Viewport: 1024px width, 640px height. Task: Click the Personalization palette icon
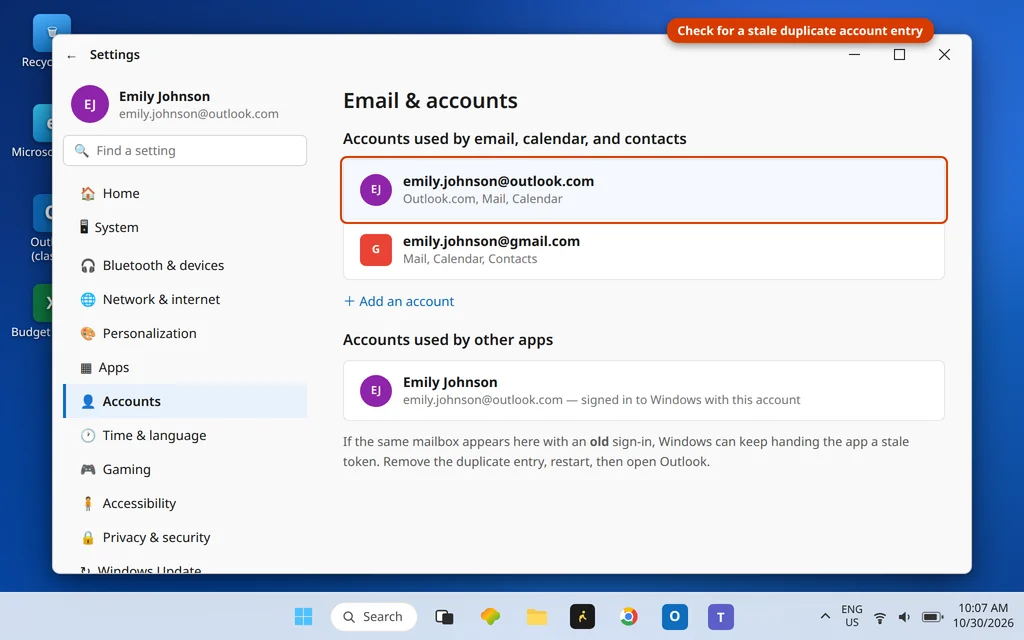pos(88,333)
